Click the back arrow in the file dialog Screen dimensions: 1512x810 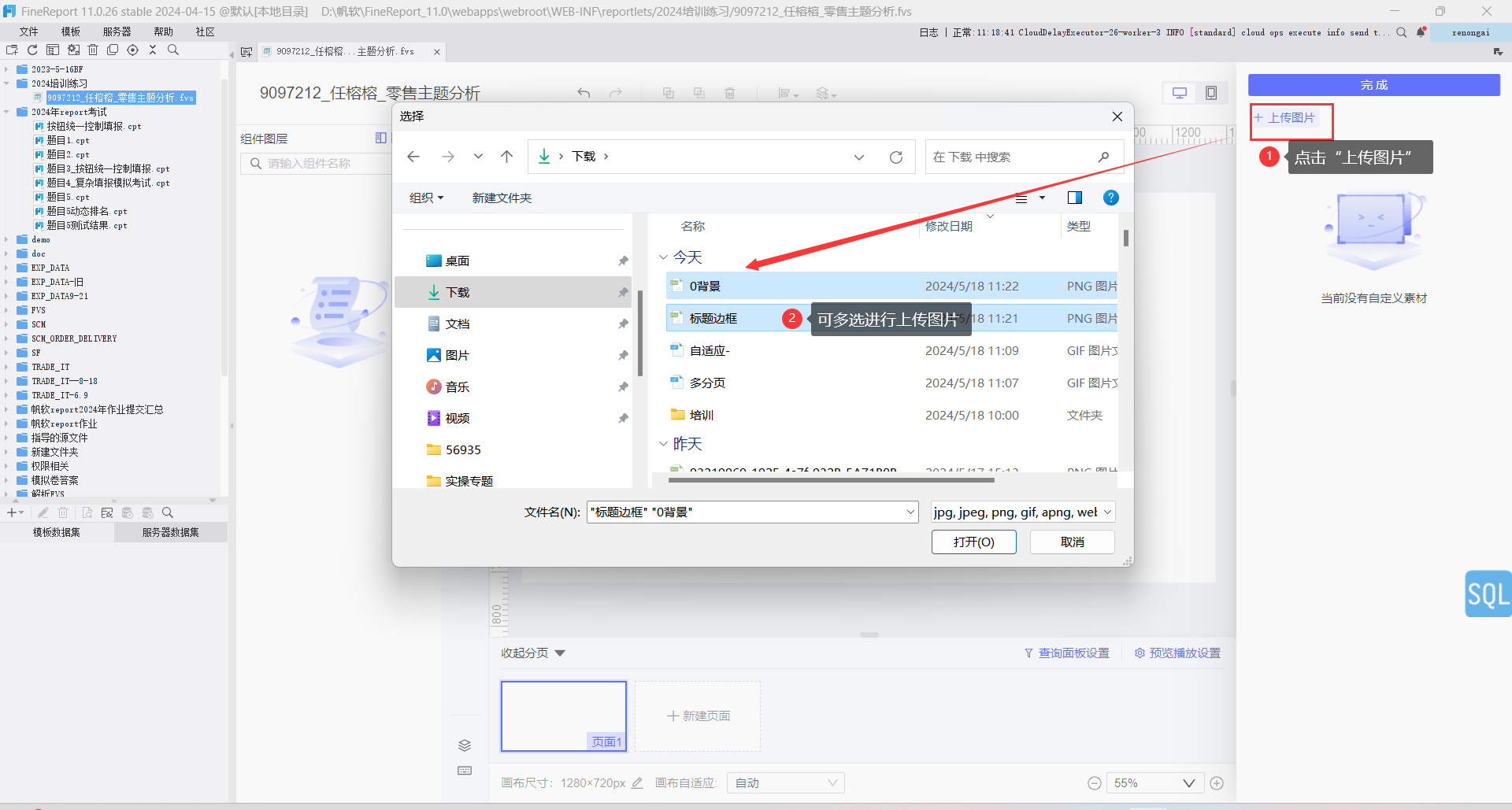413,157
